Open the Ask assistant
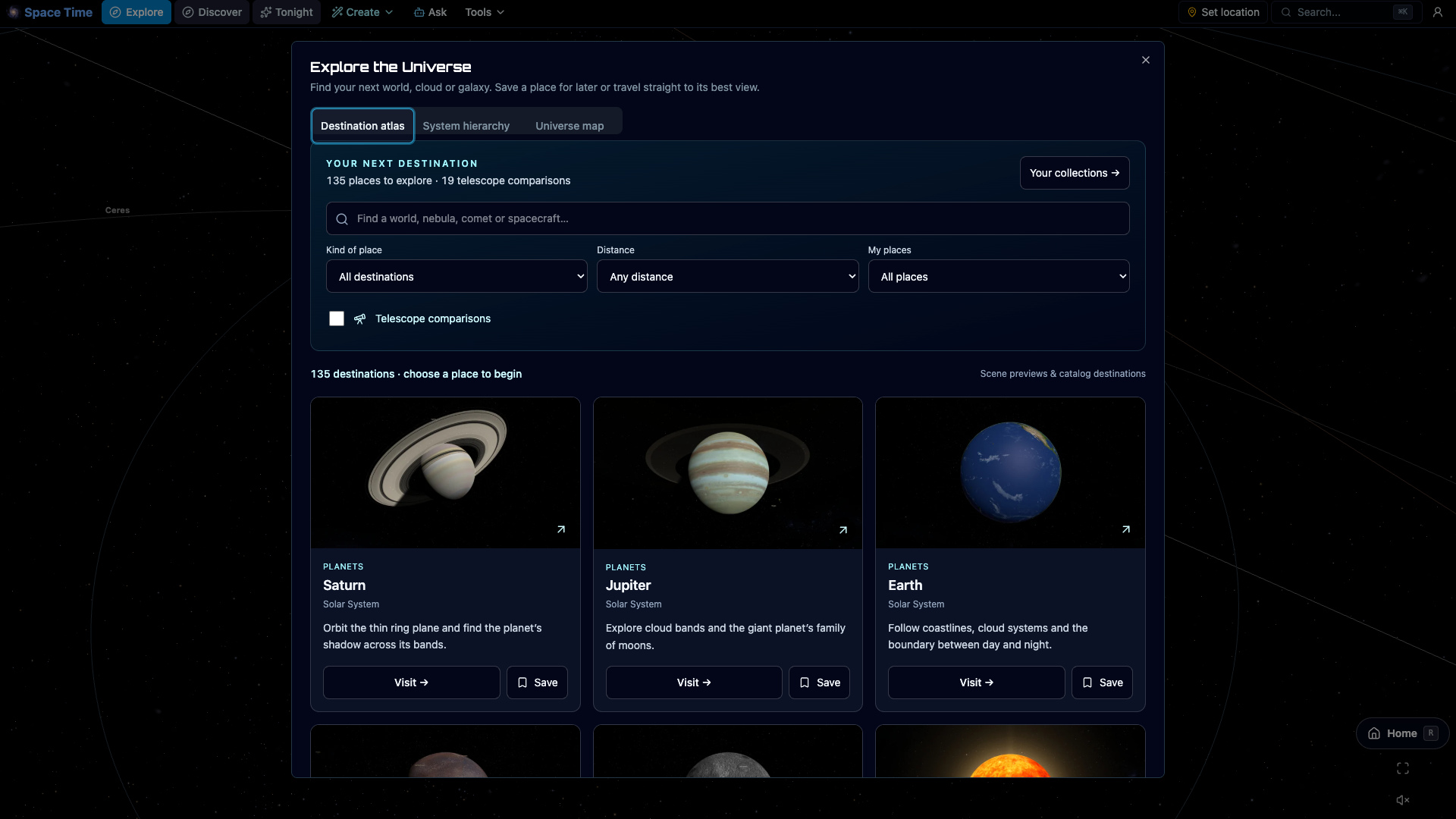The height and width of the screenshot is (819, 1456). (x=430, y=12)
